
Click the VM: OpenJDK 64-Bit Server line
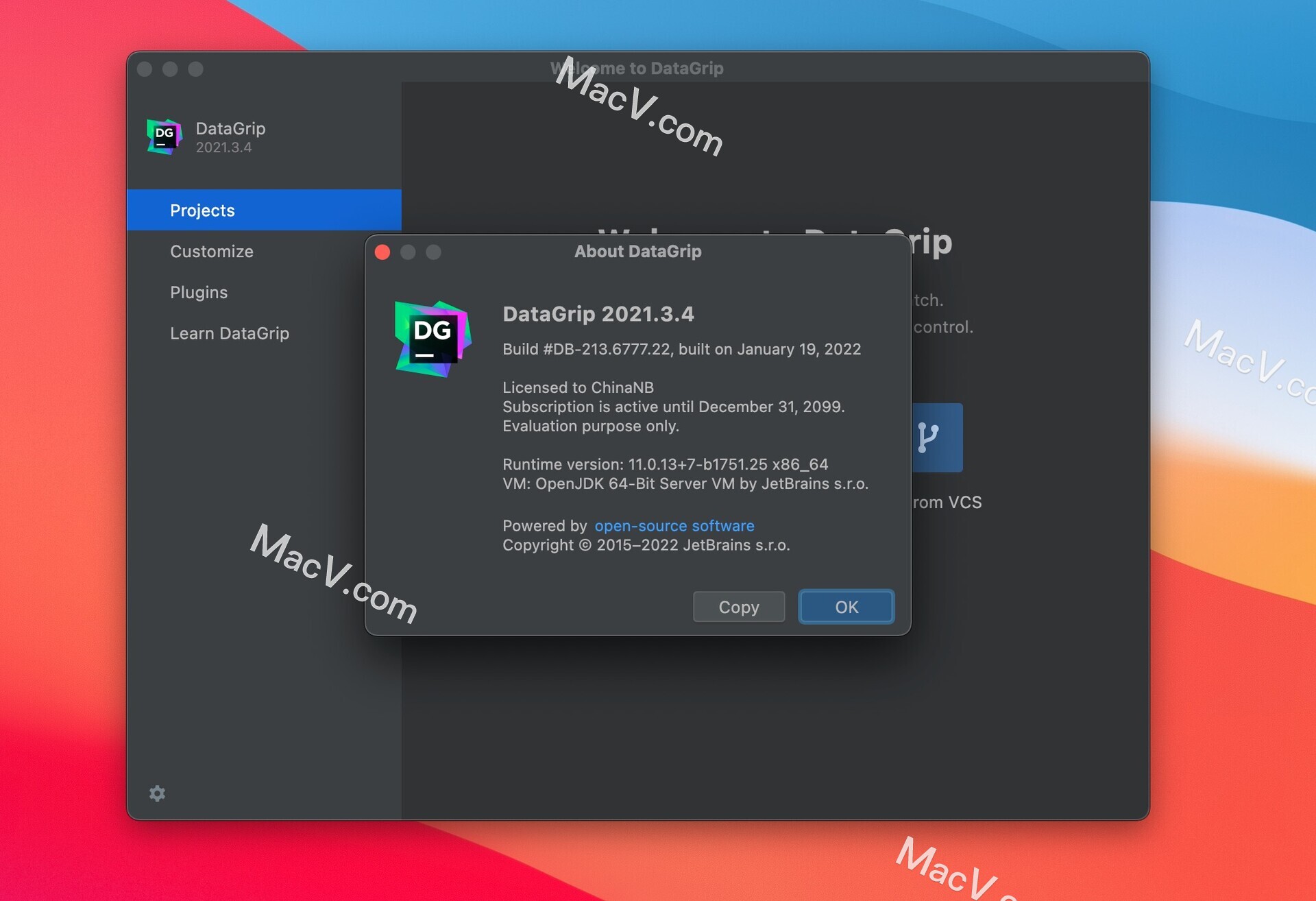click(x=685, y=483)
